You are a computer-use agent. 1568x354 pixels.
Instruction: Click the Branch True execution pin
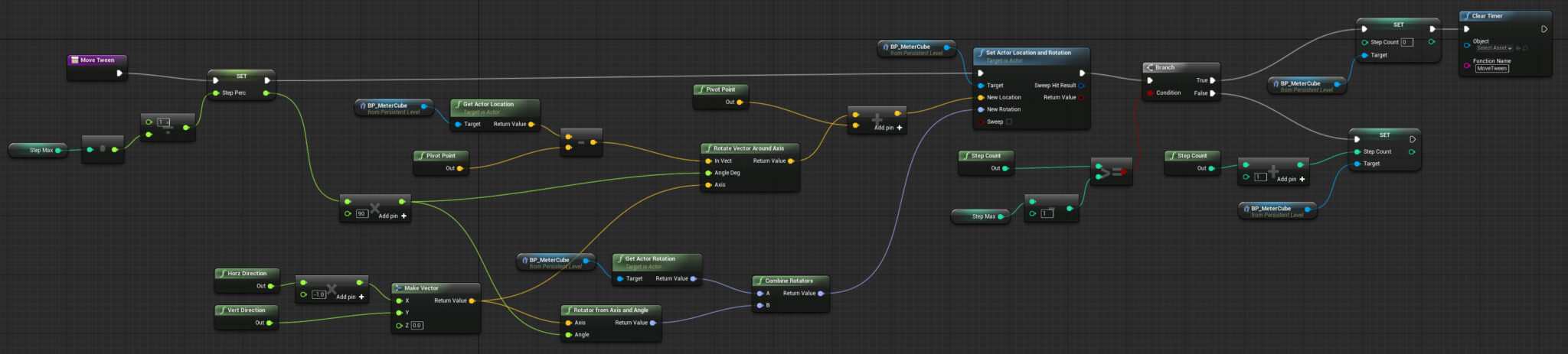pyautogui.click(x=1212, y=80)
